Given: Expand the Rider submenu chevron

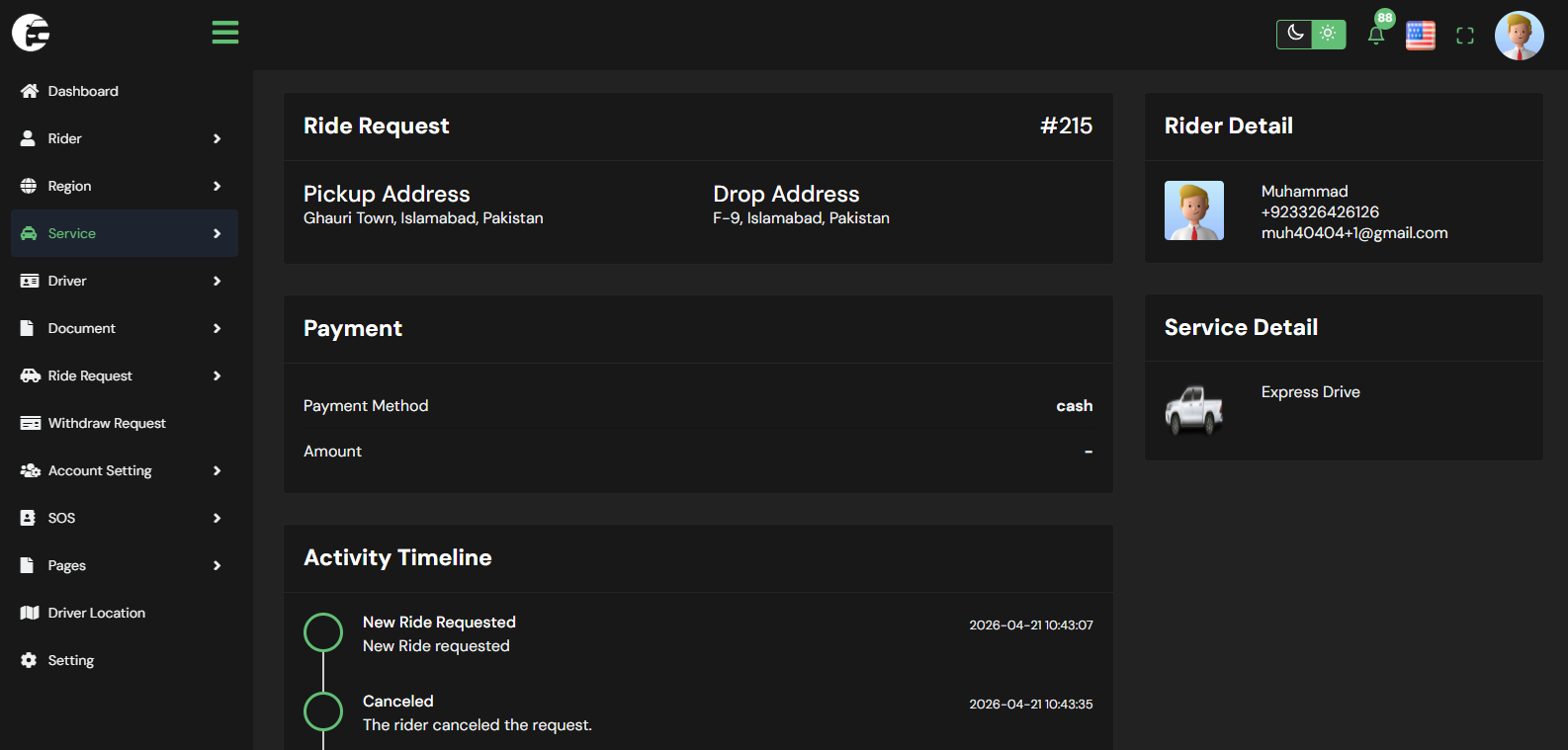Looking at the screenshot, I should pyautogui.click(x=217, y=138).
